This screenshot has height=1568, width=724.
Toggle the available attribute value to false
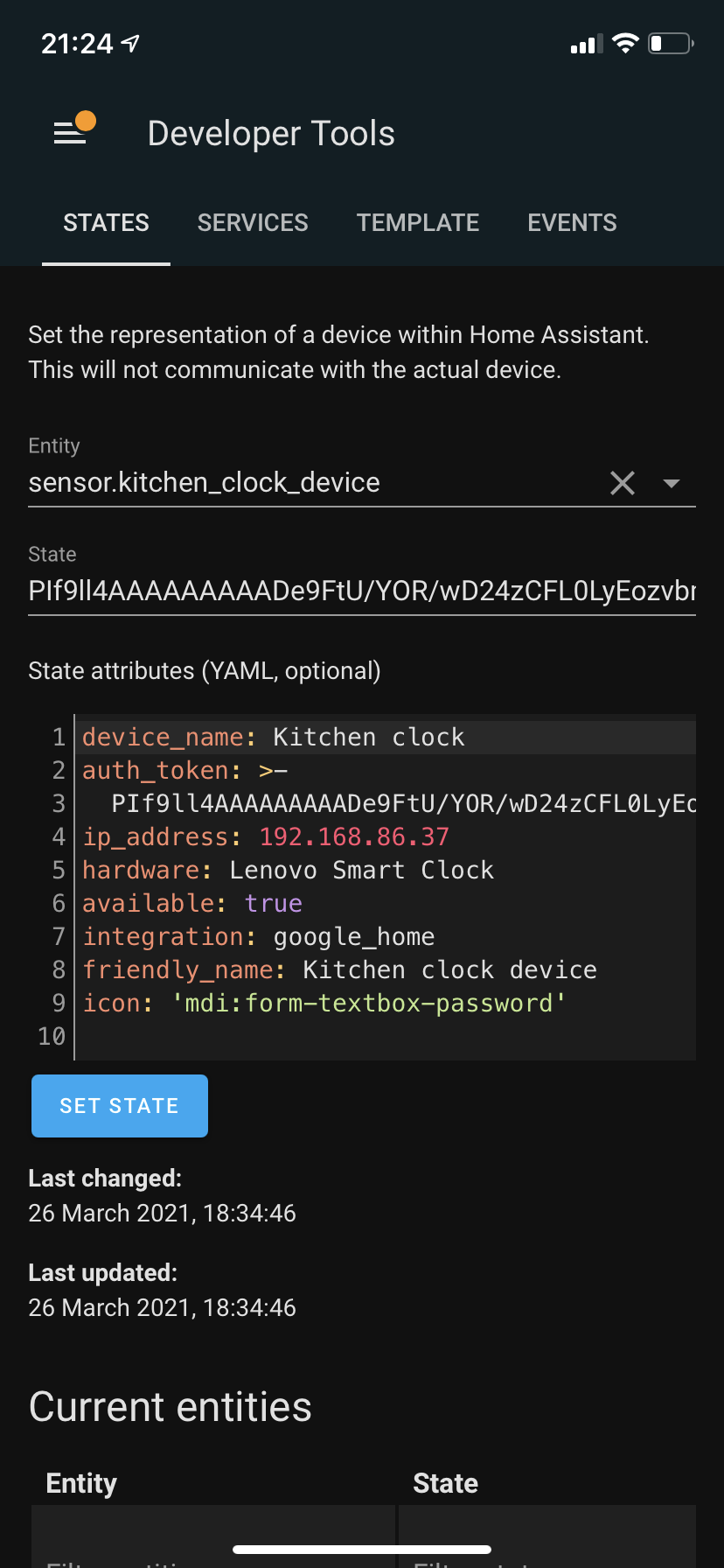point(274,903)
